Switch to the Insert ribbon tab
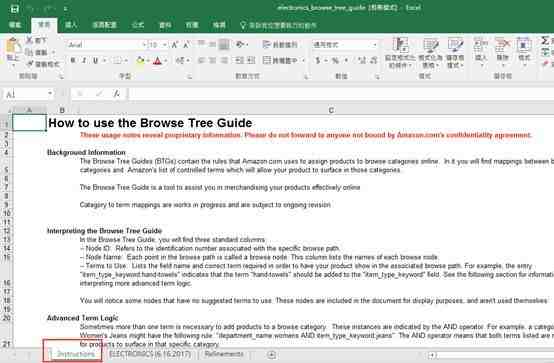 [71, 25]
